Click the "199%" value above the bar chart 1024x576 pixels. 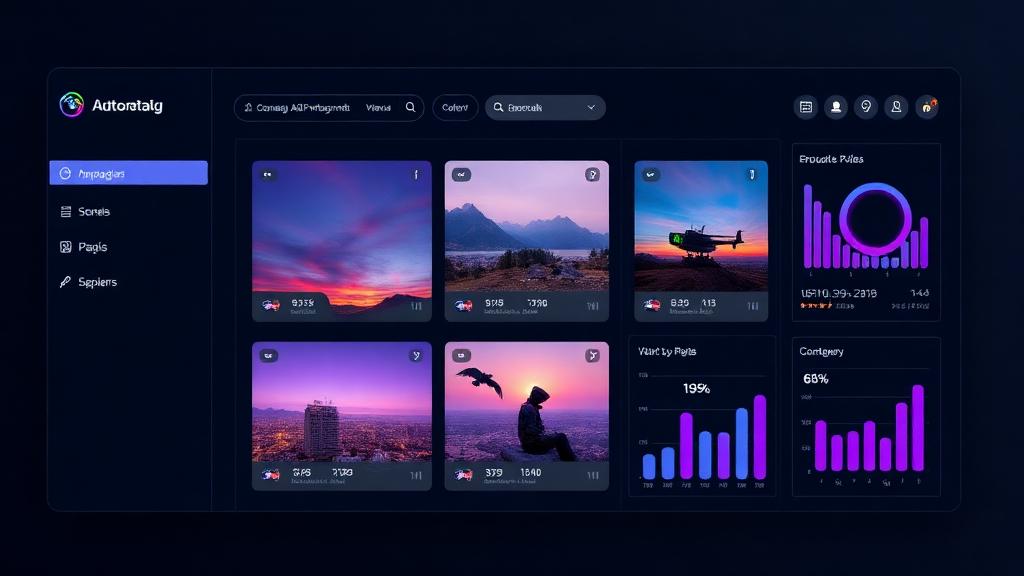point(696,389)
